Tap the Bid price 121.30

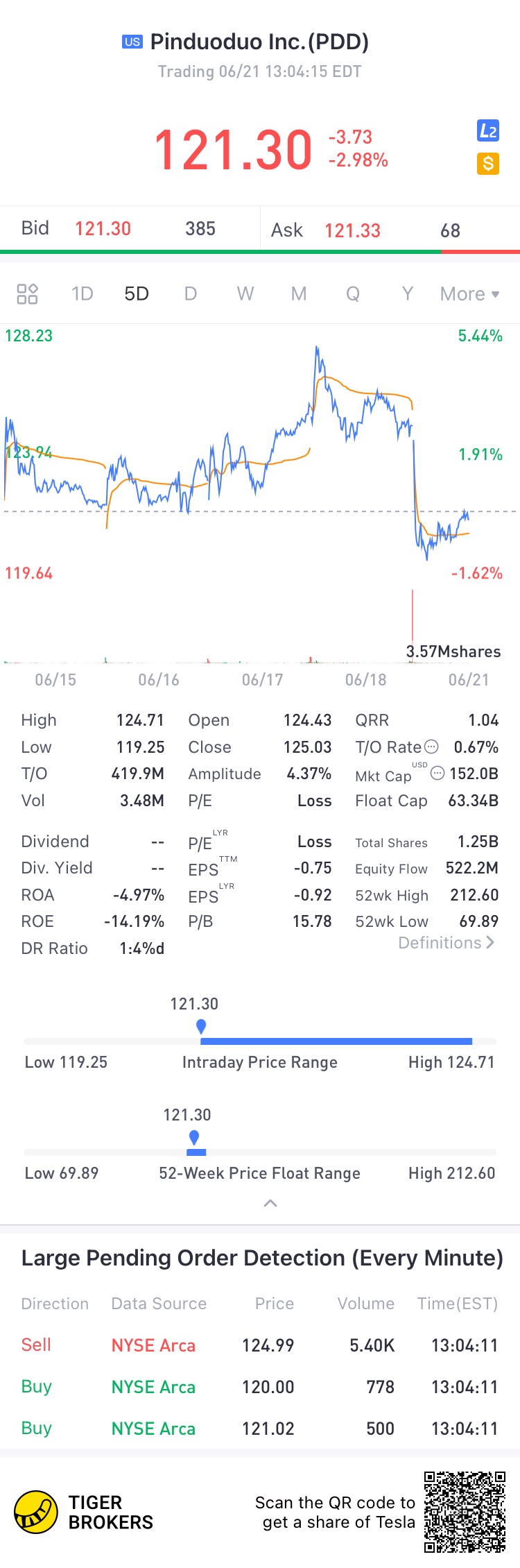pyautogui.click(x=103, y=229)
